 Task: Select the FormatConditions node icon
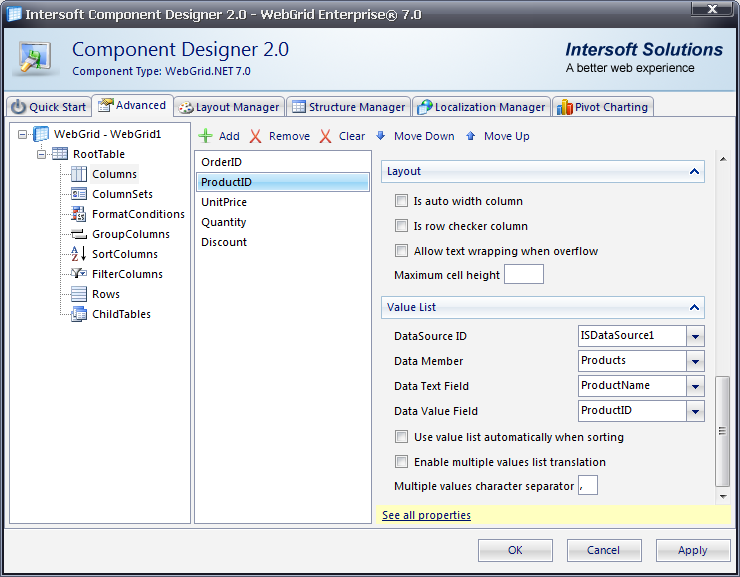click(79, 214)
